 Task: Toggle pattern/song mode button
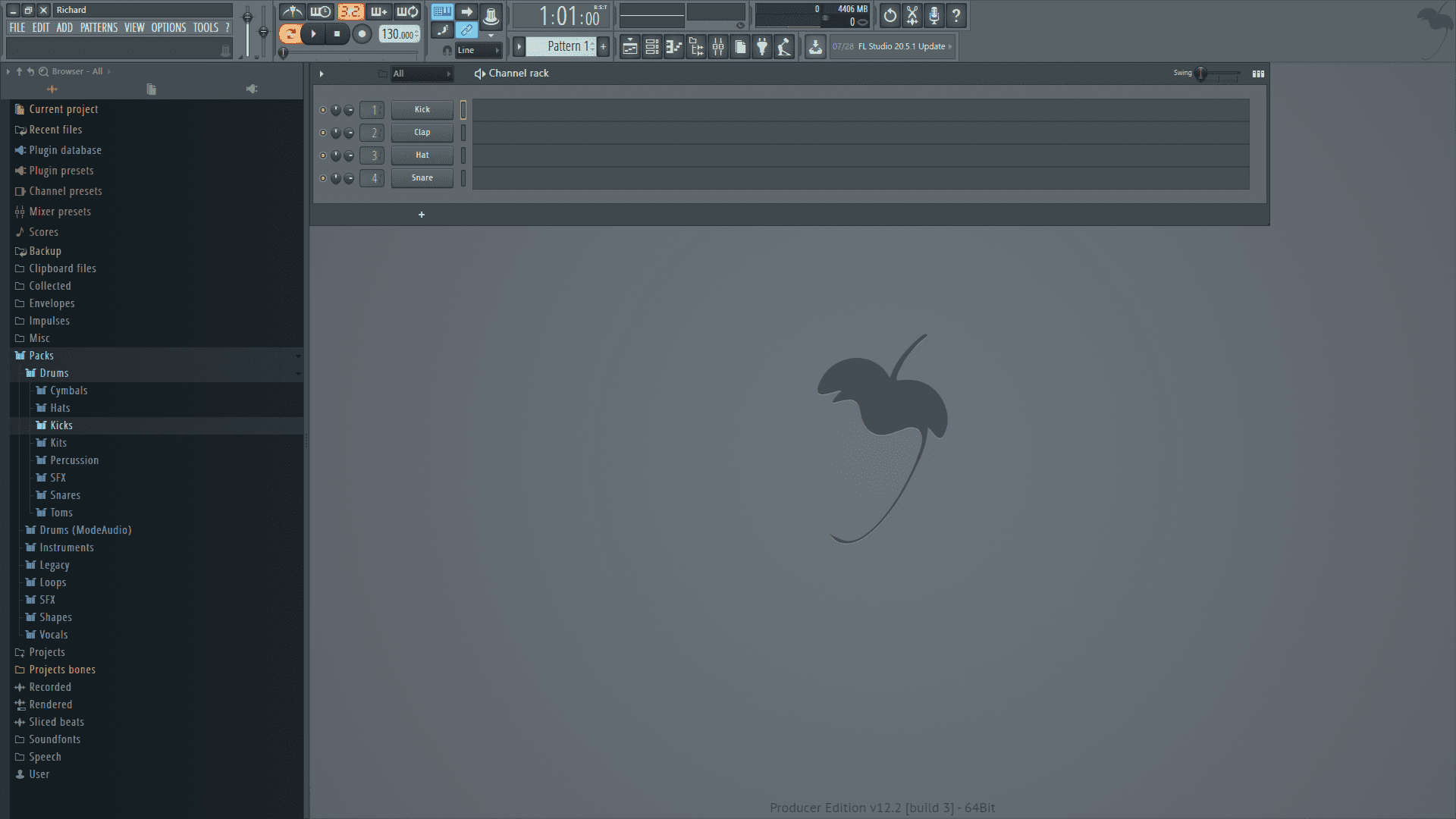coord(290,33)
